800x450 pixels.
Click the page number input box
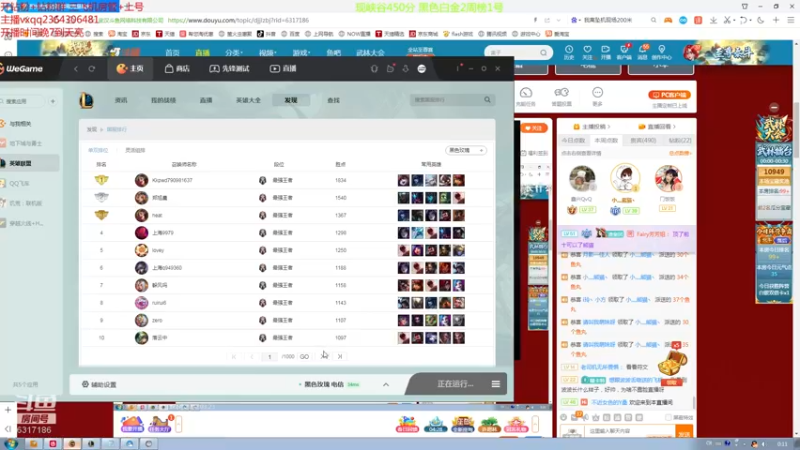tap(269, 357)
